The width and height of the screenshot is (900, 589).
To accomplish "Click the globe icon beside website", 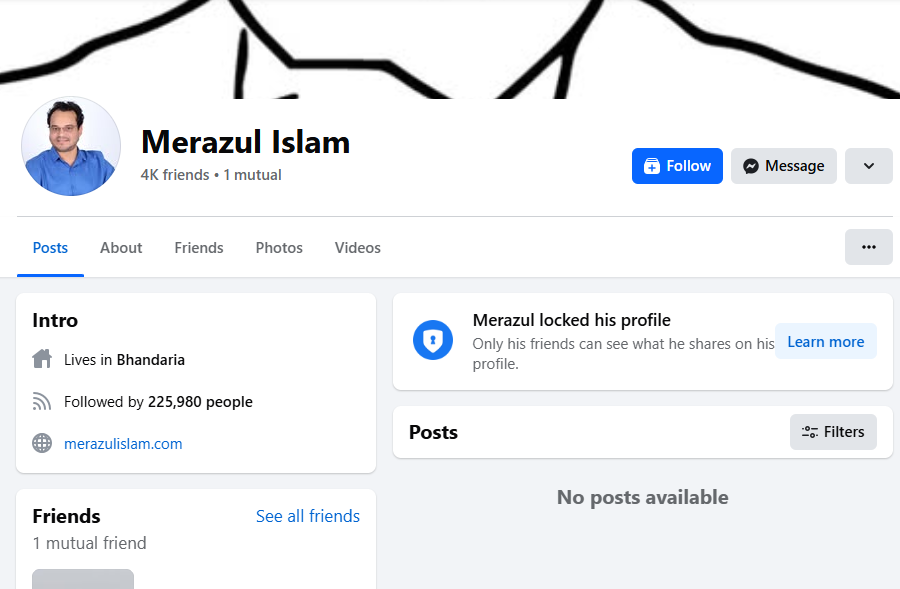I will tap(42, 443).
